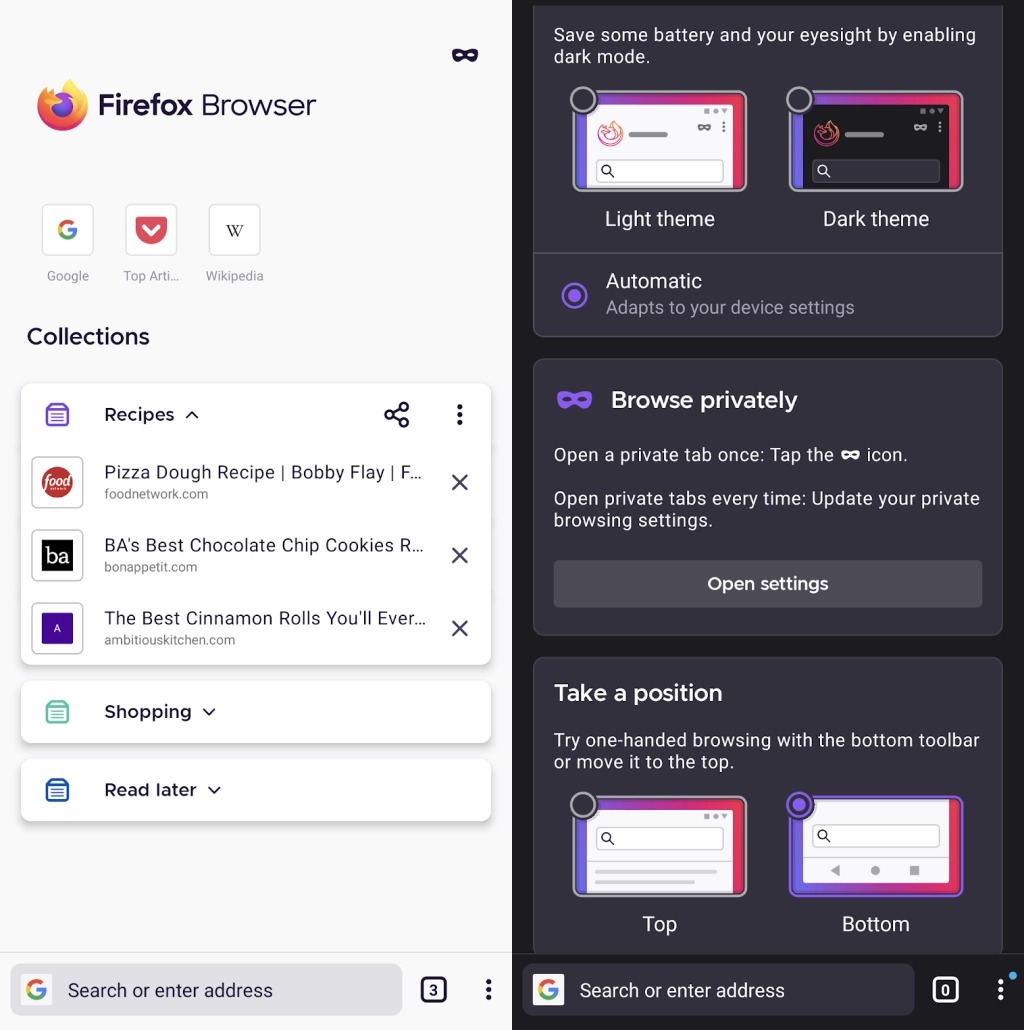Focus the light-screen search or address bar
Screen dimensions: 1024x1030
206,990
